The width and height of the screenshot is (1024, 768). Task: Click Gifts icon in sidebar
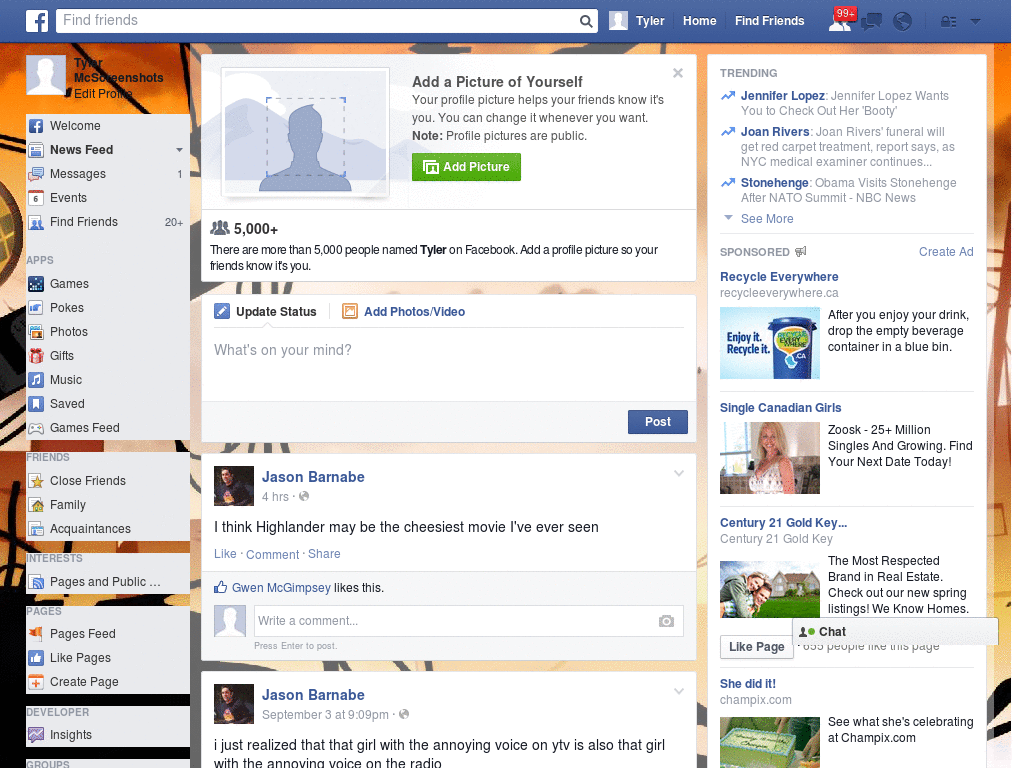pos(36,356)
